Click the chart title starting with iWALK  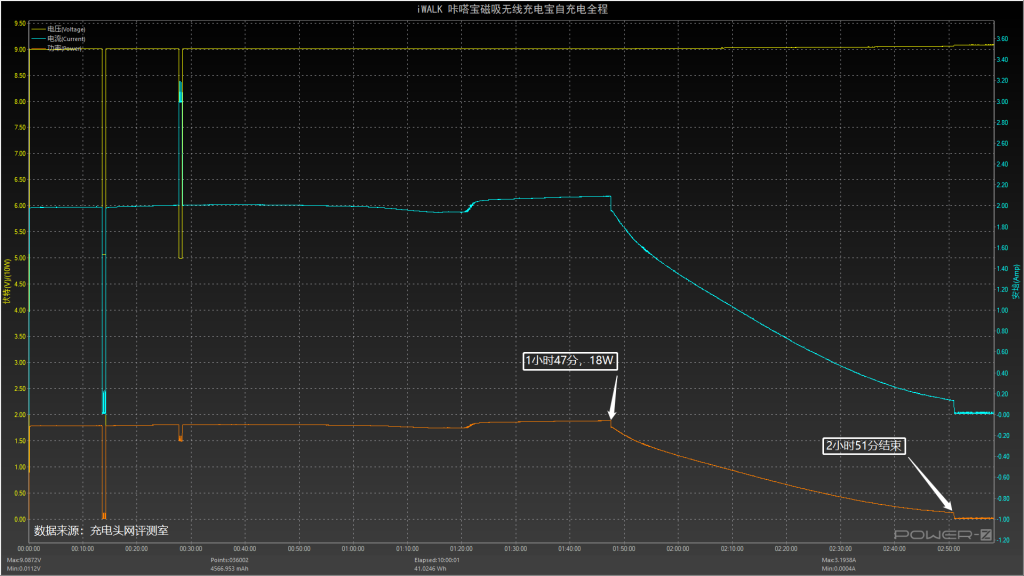[512, 9]
